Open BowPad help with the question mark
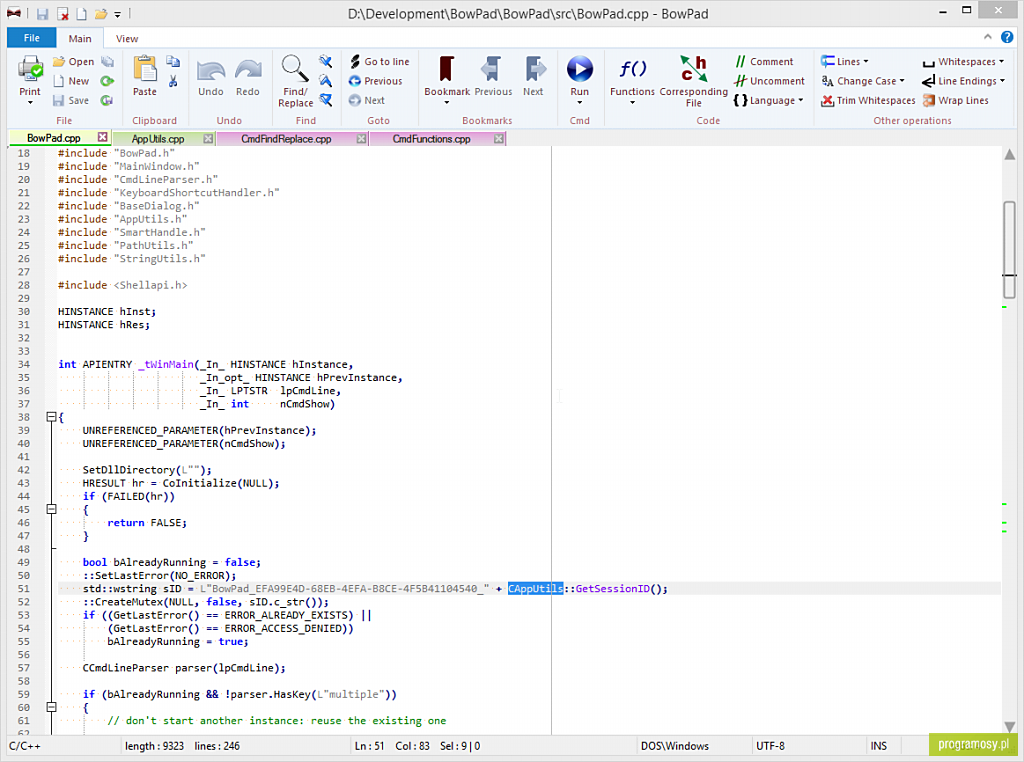The image size is (1024, 762). tap(1007, 37)
